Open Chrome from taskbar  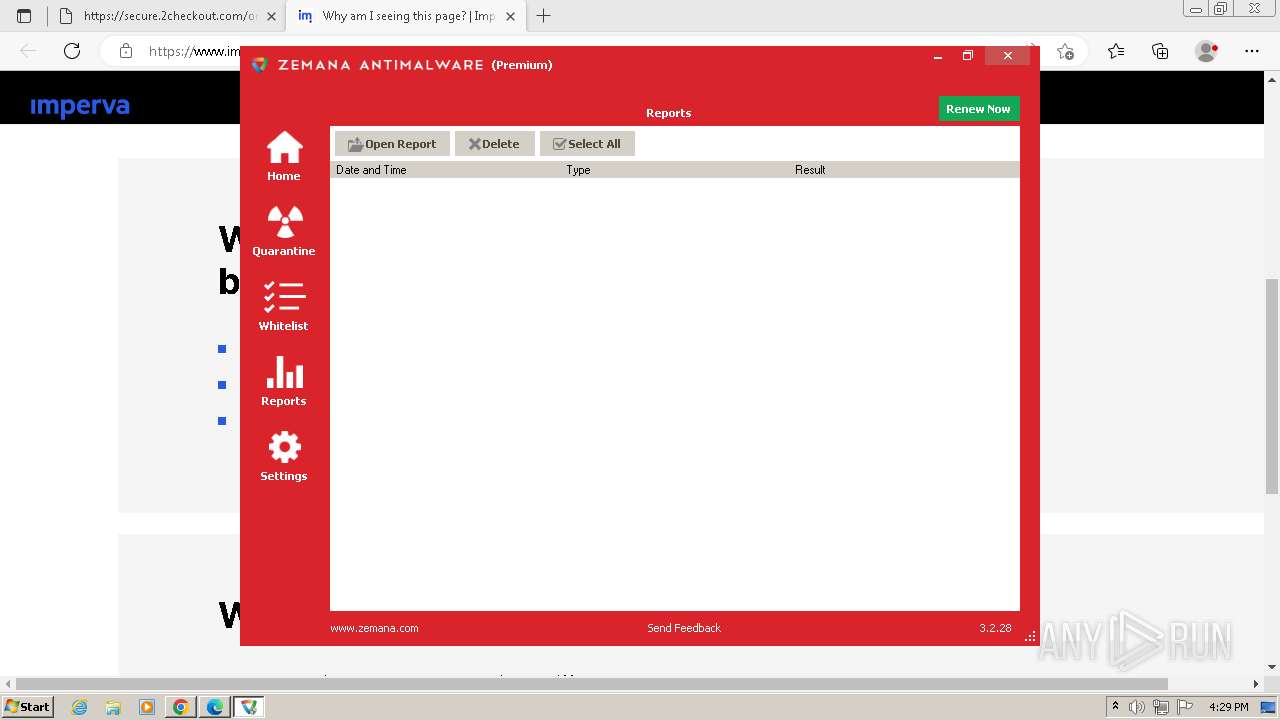pos(181,707)
